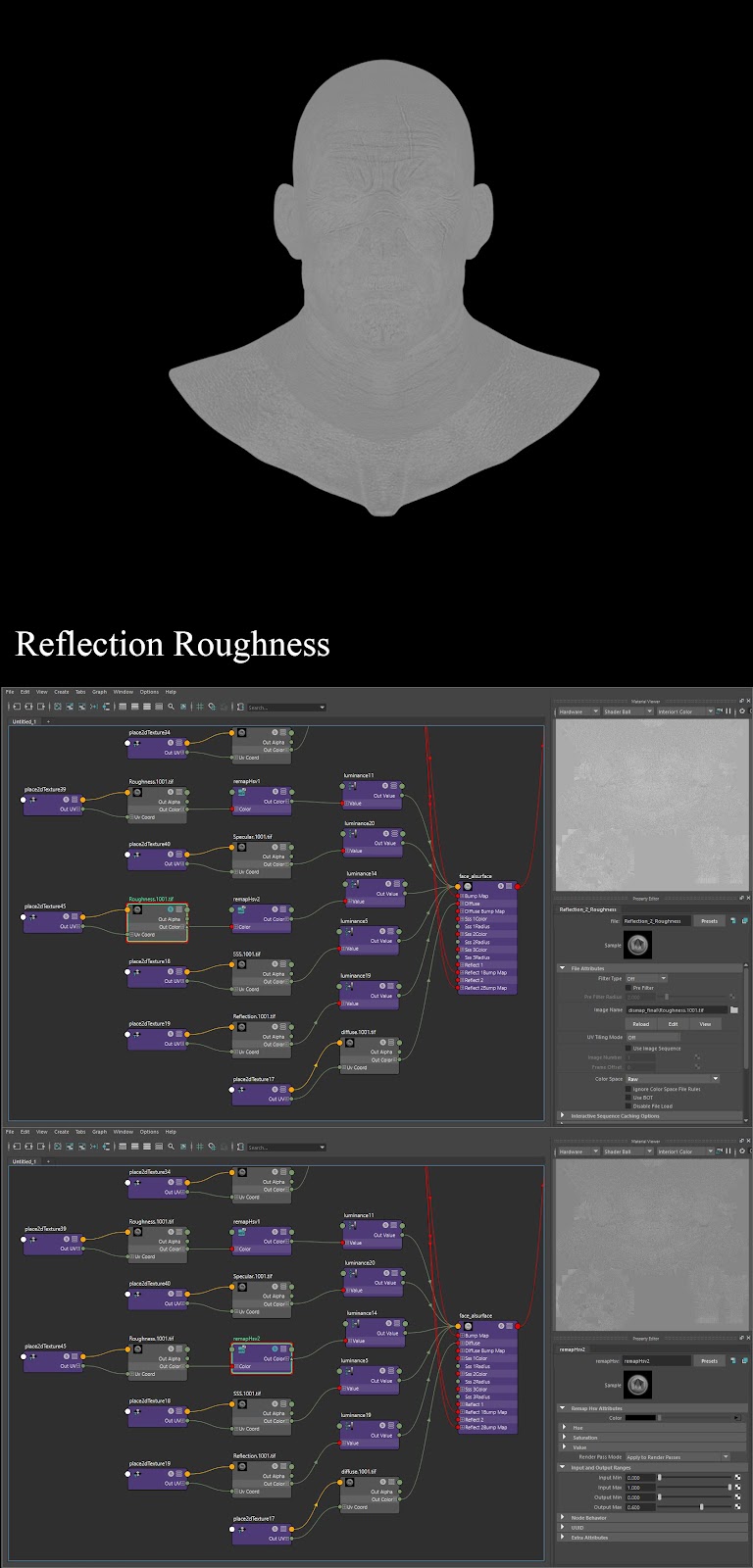Click the diffuse.1001.tif node swatch in upper graph
The height and width of the screenshot is (1568, 753).
[350, 1042]
